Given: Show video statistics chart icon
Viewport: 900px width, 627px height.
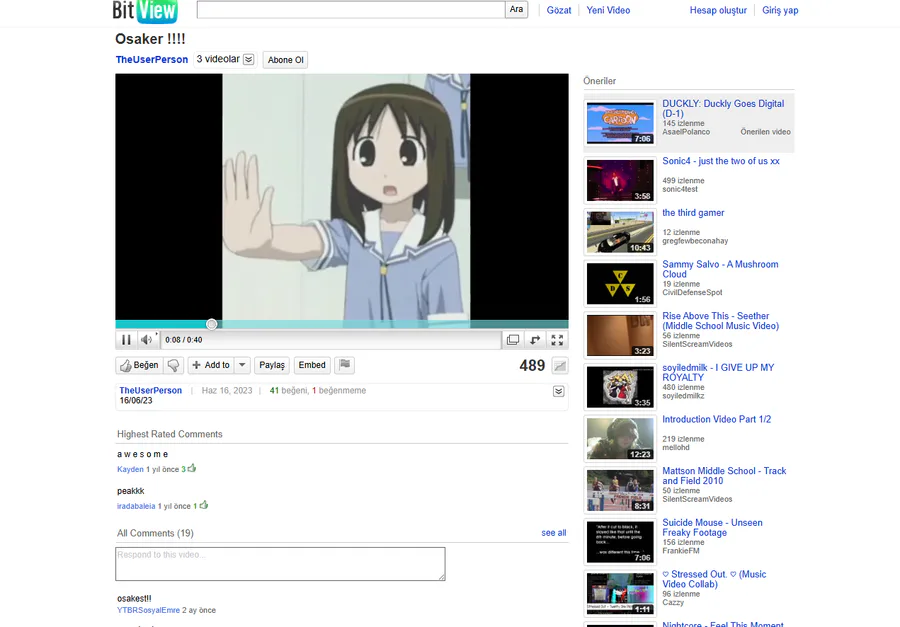Looking at the screenshot, I should 560,366.
